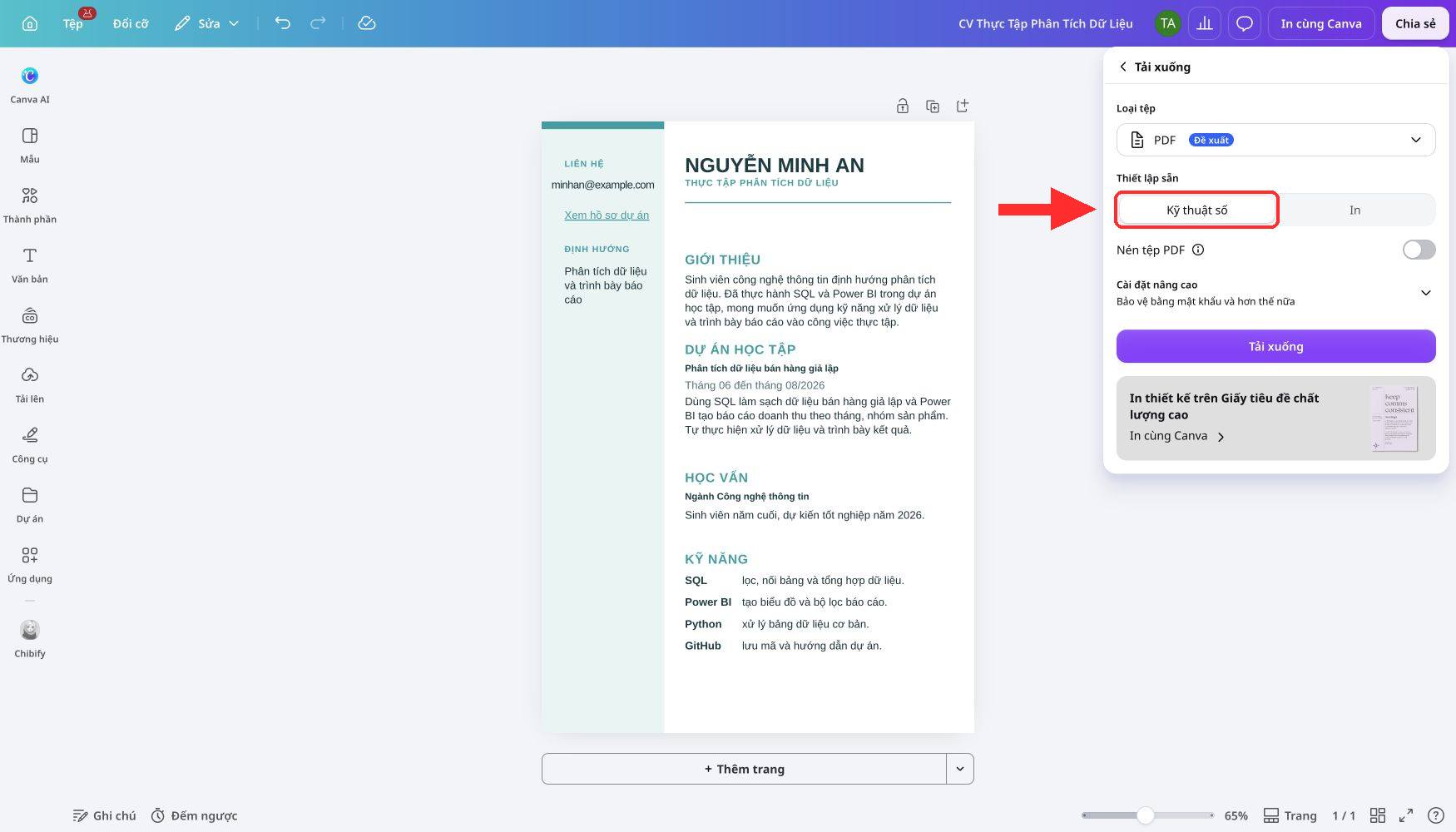Image resolution: width=1456 pixels, height=832 pixels.
Task: Click the Thêm trang button
Action: click(x=744, y=769)
